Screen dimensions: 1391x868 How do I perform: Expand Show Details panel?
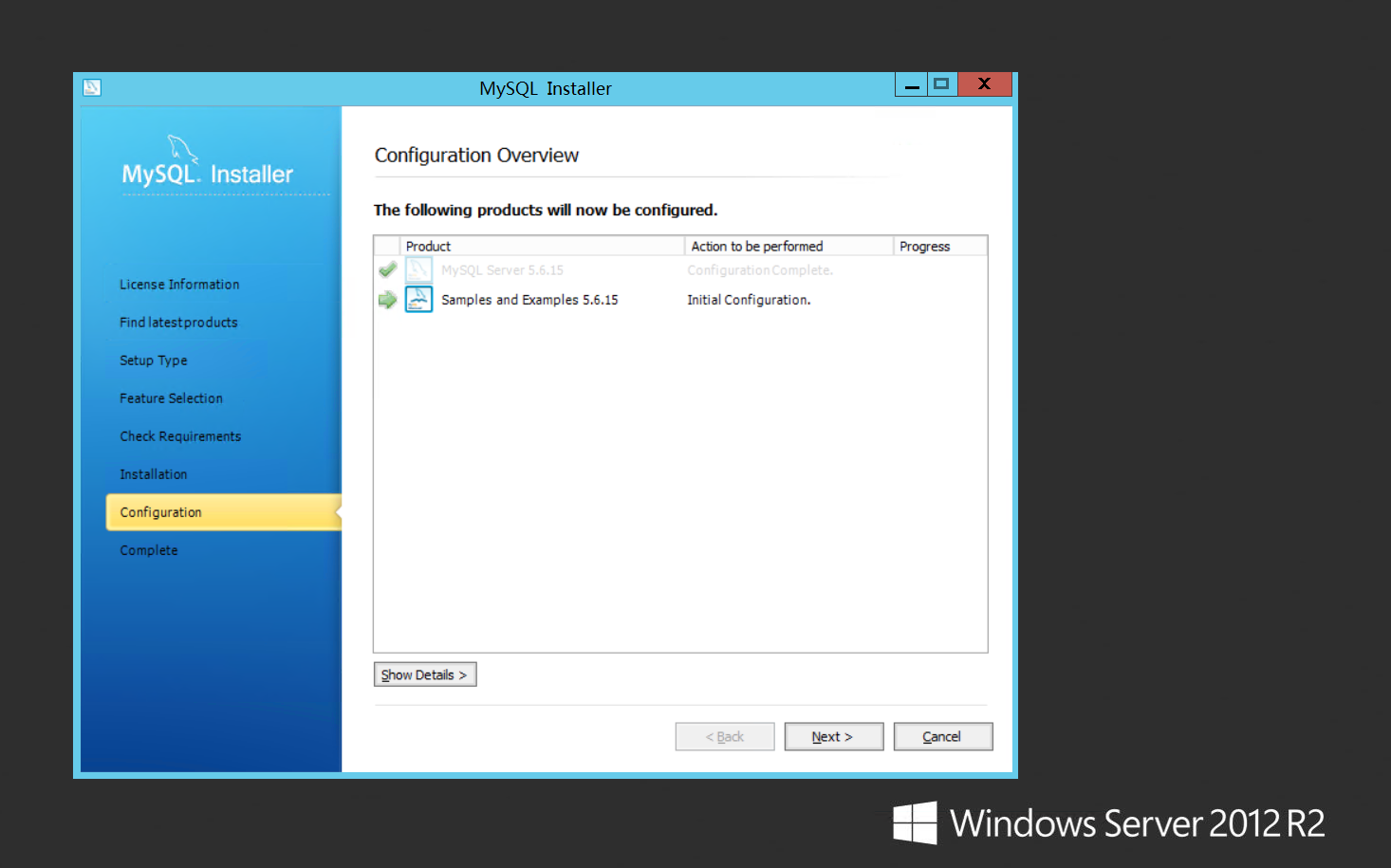pyautogui.click(x=425, y=674)
